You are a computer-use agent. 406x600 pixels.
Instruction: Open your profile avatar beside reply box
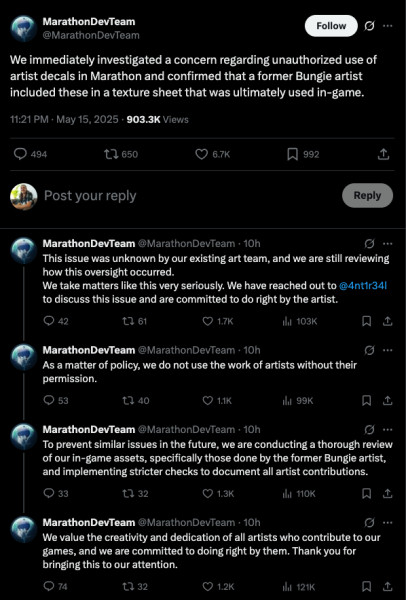coord(23,196)
